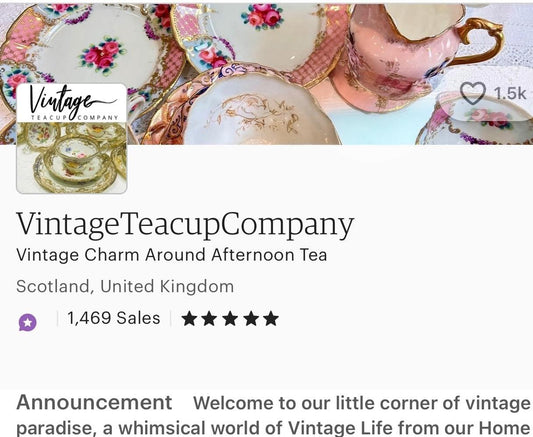This screenshot has width=533, height=437.
Task: Open the 1.5k favorites count
Action: [x=510, y=93]
